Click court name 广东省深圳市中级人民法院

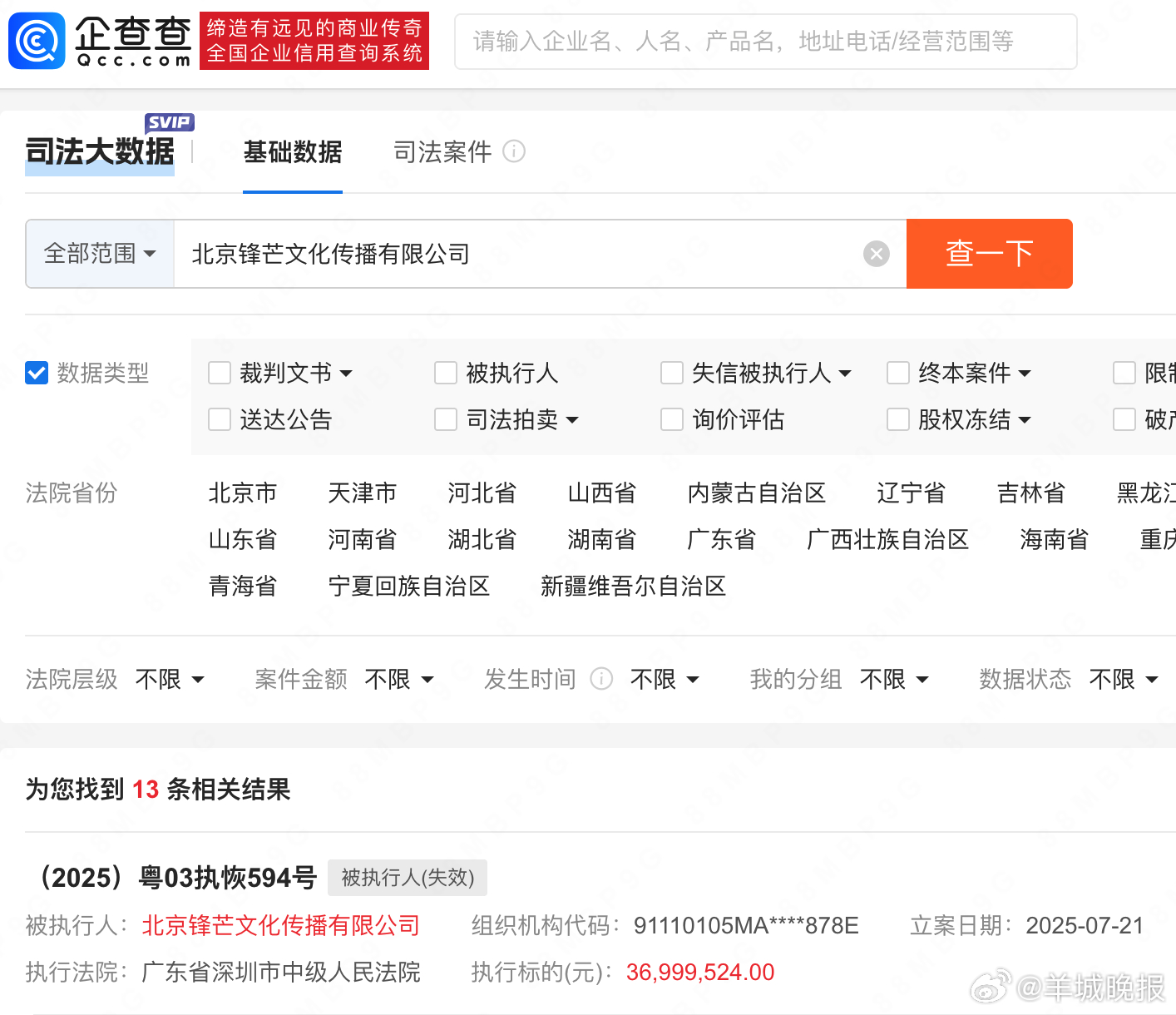pos(281,973)
